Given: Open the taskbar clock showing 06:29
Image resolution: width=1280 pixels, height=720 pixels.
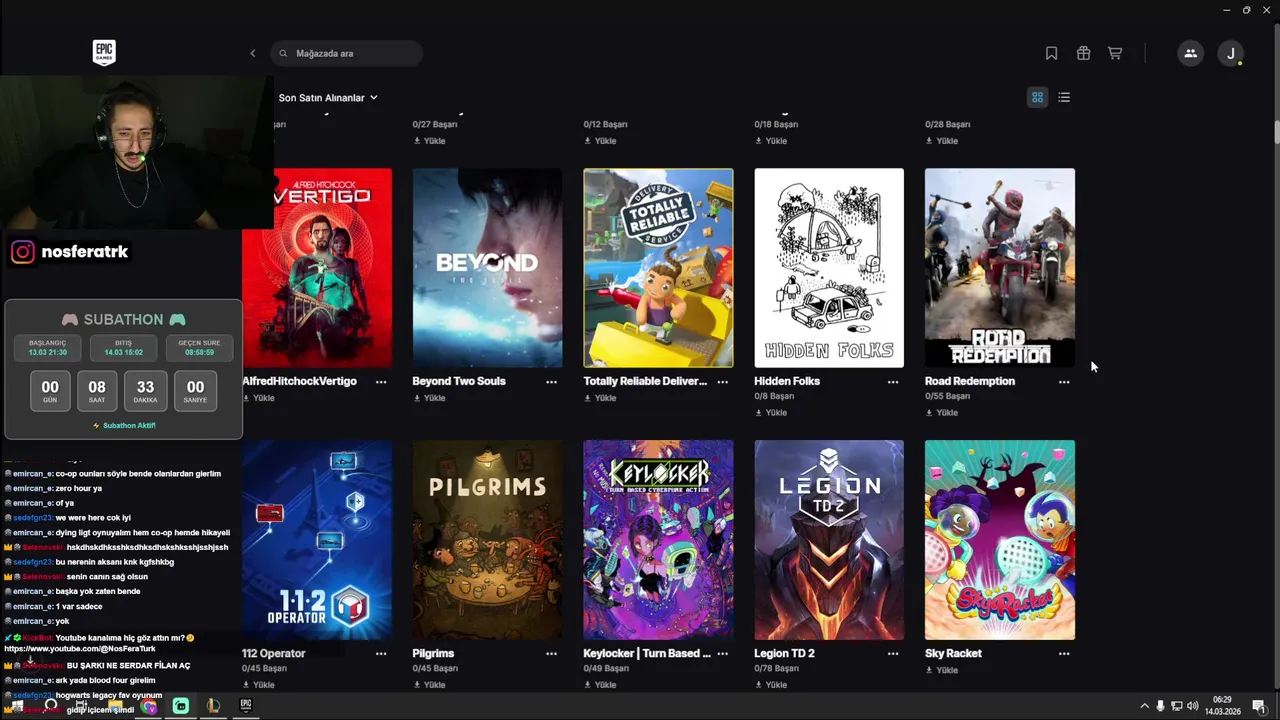Looking at the screenshot, I should (x=1225, y=706).
